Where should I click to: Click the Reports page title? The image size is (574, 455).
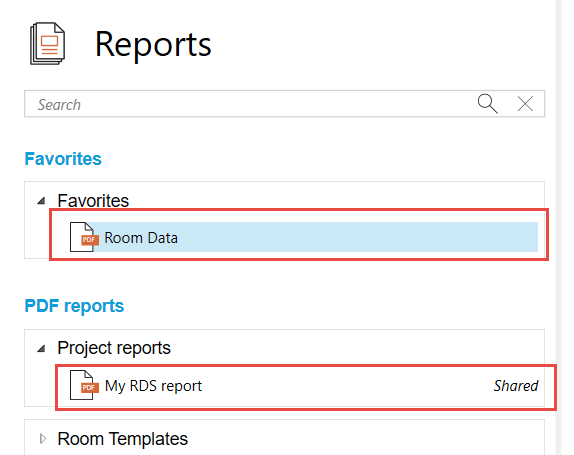(x=153, y=45)
